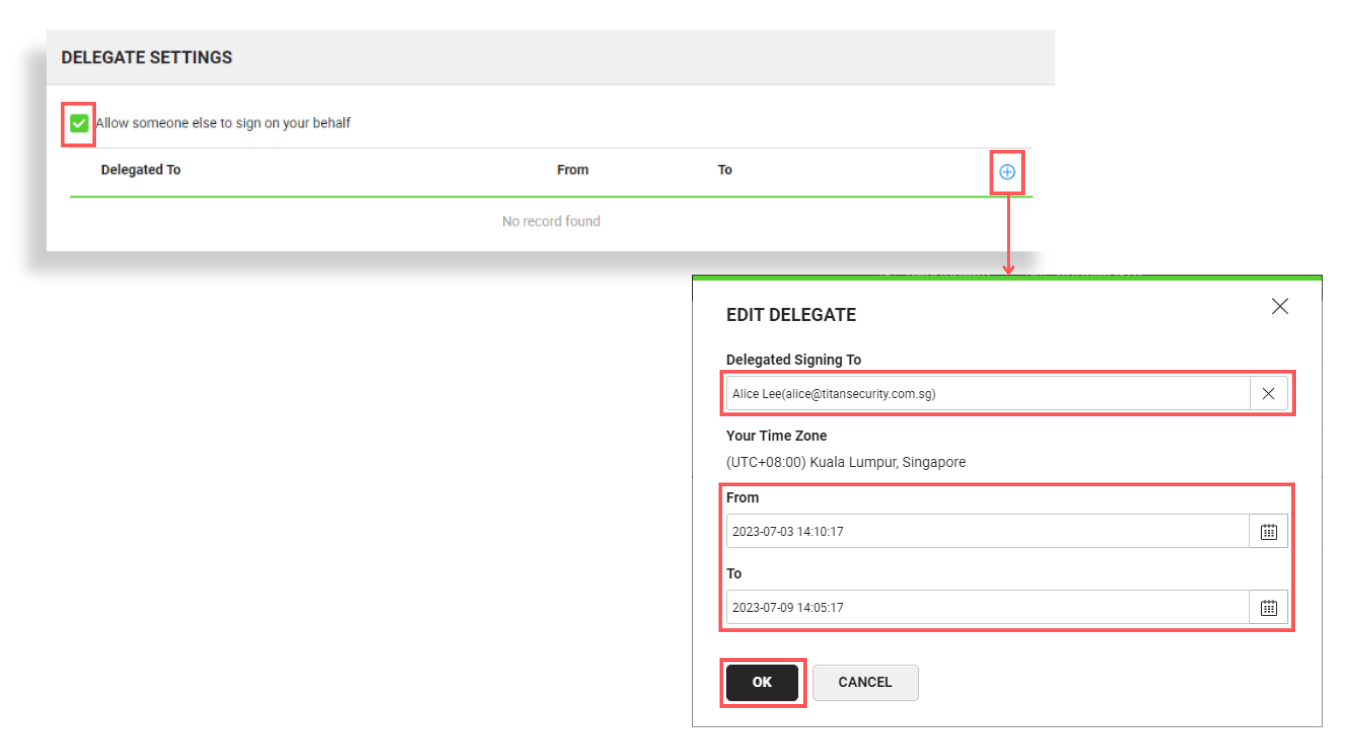
Task: Click the Your Time Zone label
Action: (776, 436)
